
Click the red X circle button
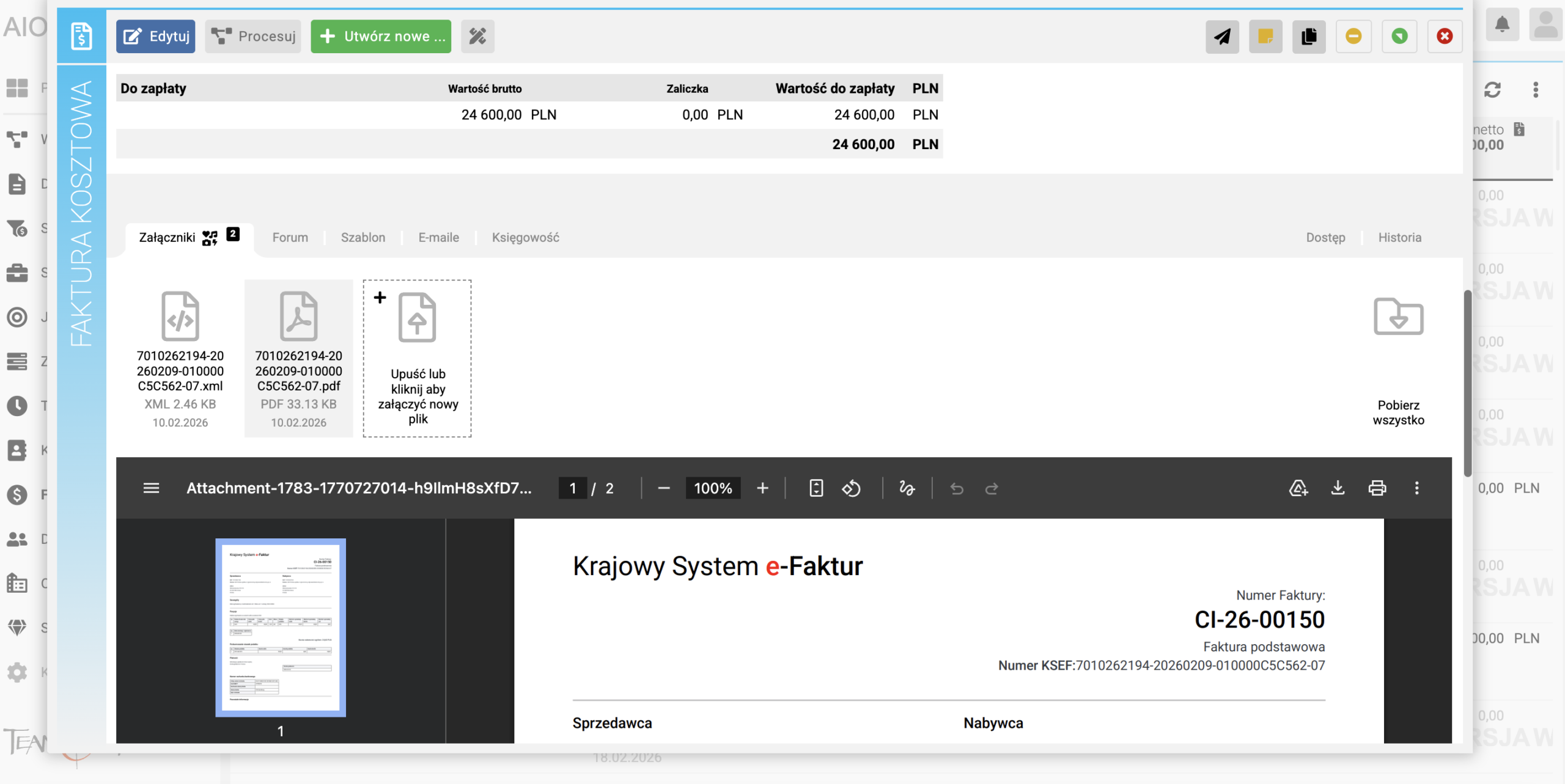pos(1445,37)
